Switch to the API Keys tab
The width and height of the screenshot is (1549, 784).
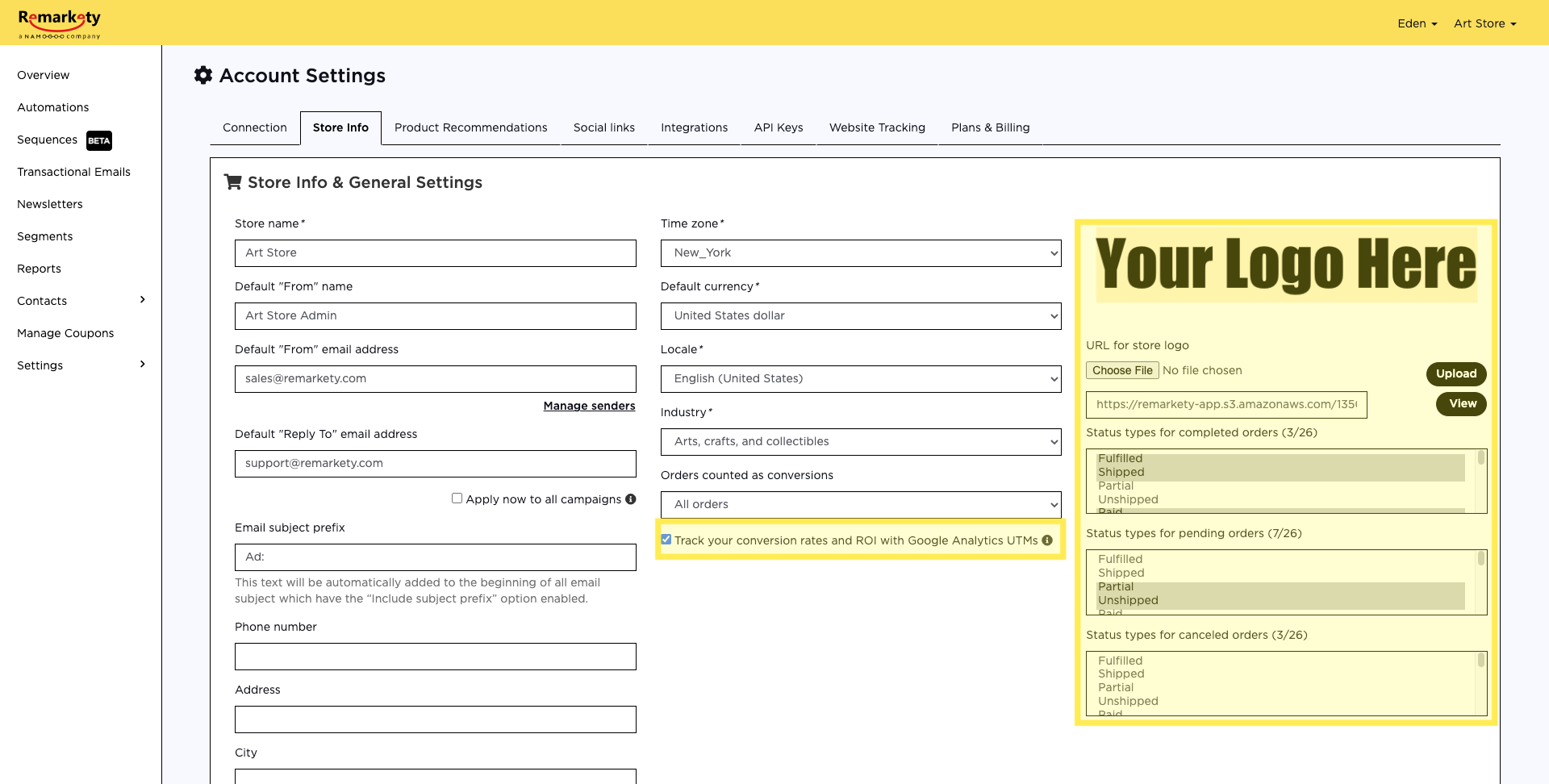coord(779,127)
